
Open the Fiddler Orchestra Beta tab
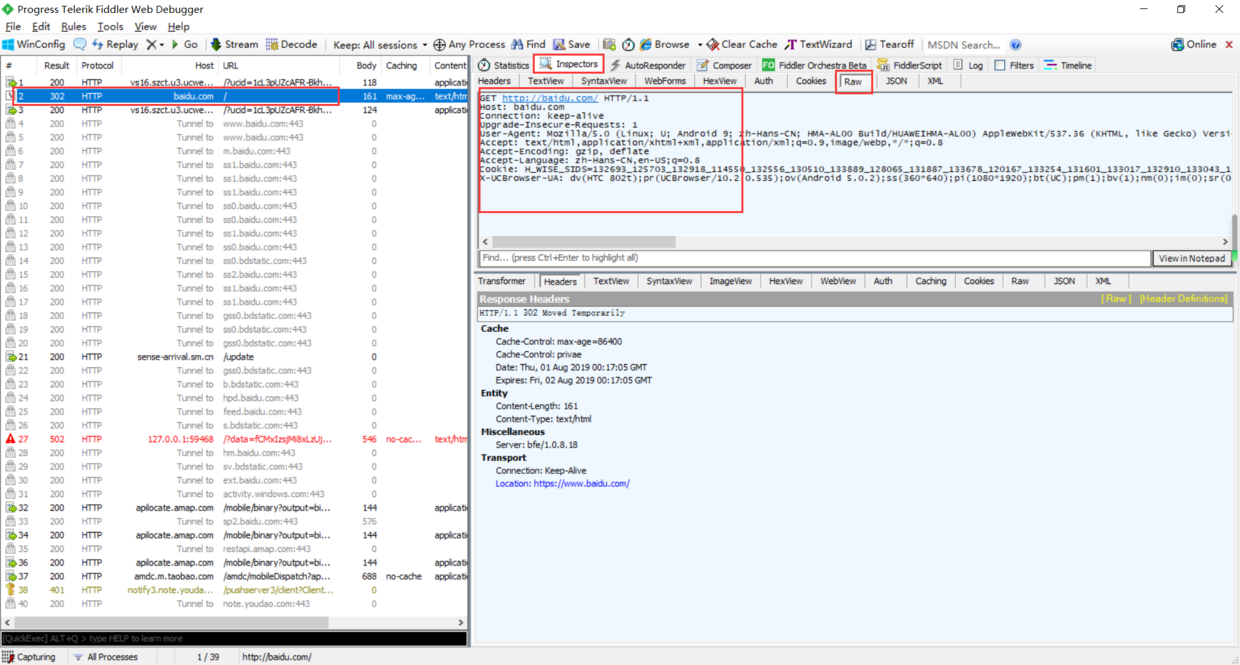[814, 65]
